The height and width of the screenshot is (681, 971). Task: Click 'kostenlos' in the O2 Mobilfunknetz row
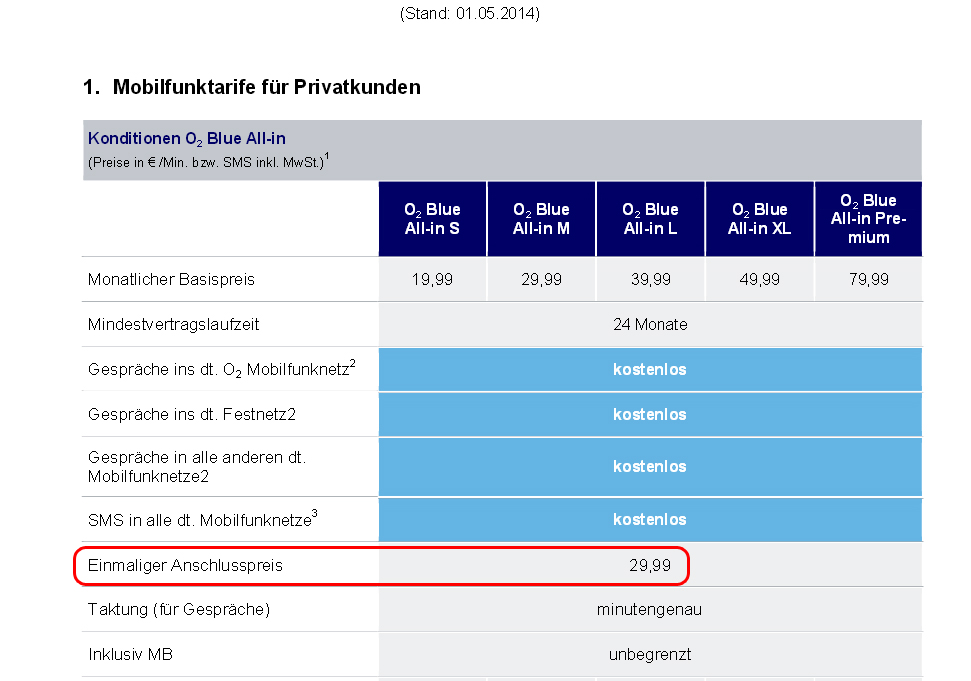click(x=650, y=370)
